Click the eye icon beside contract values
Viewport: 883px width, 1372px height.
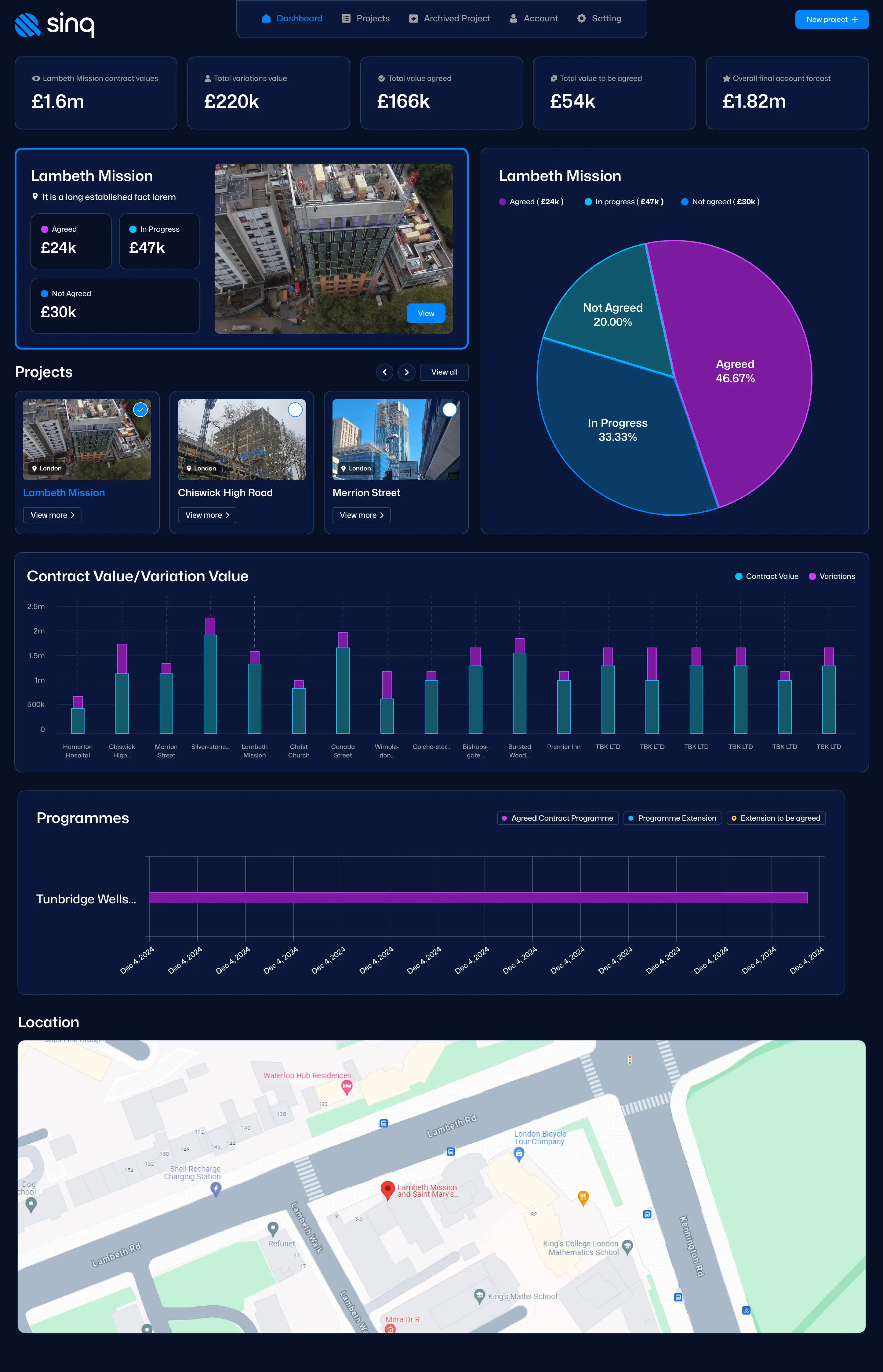coord(36,78)
